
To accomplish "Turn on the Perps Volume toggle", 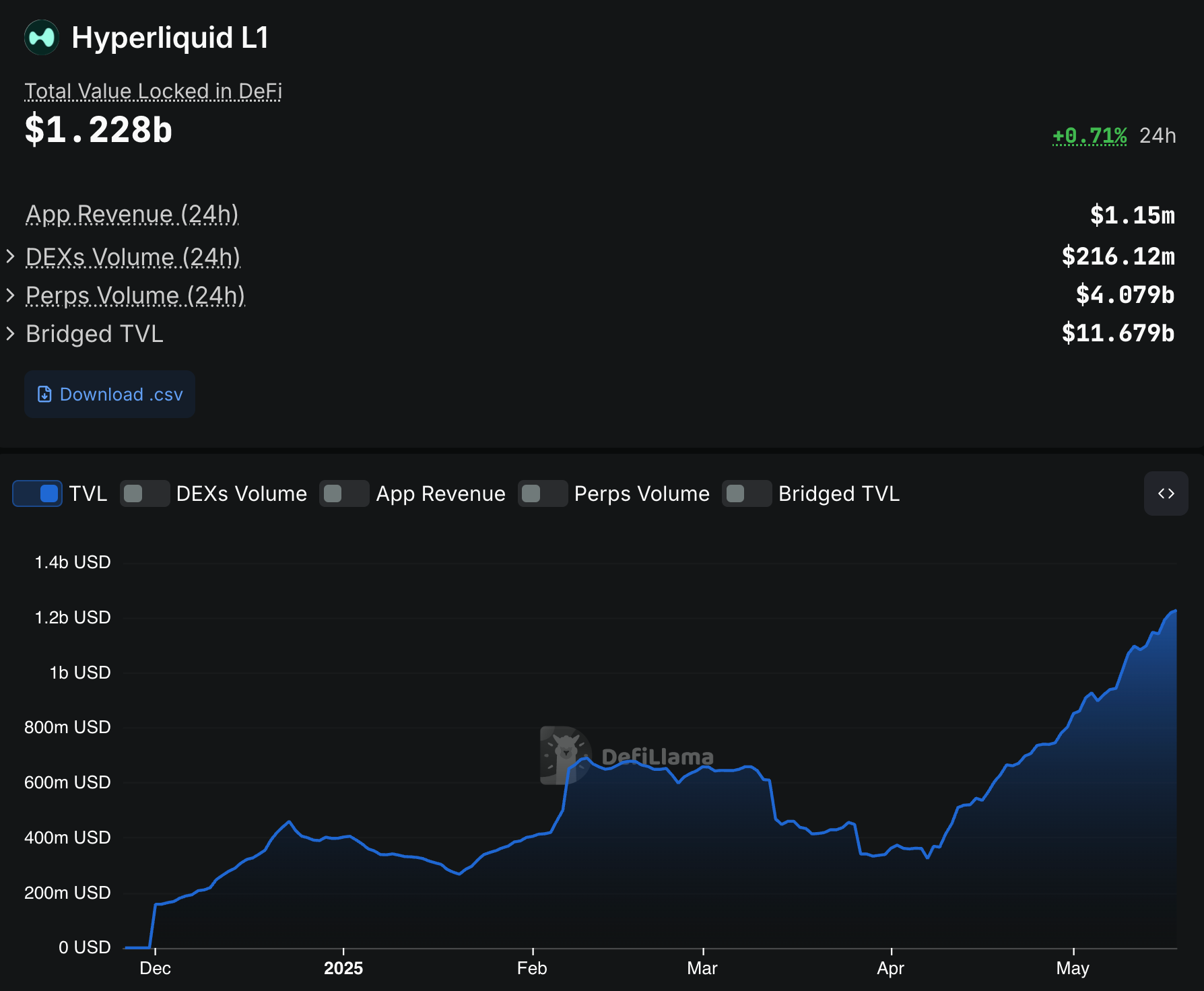I will [x=543, y=493].
